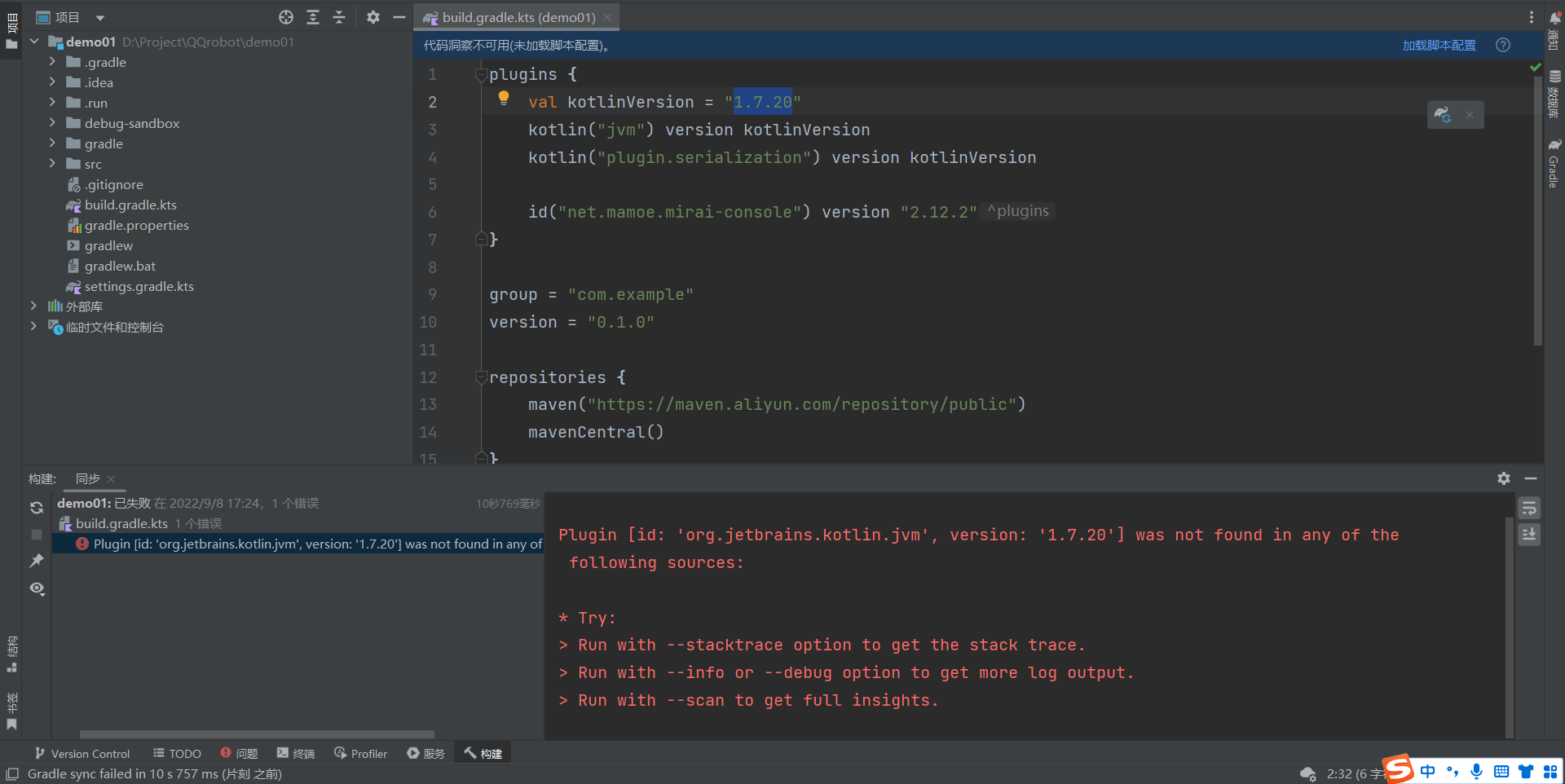Expand the 外部库 node
This screenshot has height=784, width=1565.
click(33, 306)
